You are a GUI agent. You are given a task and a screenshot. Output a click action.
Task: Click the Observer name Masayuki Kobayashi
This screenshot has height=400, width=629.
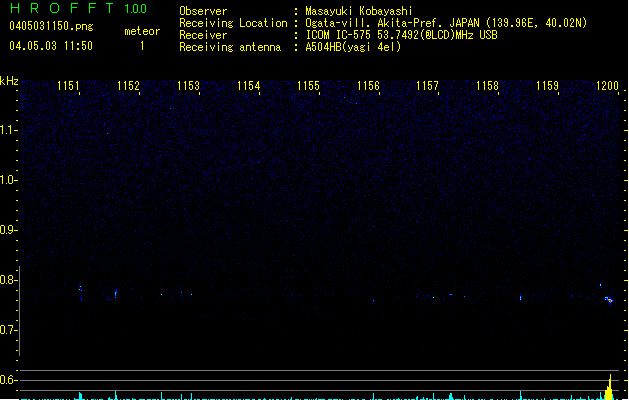click(359, 11)
